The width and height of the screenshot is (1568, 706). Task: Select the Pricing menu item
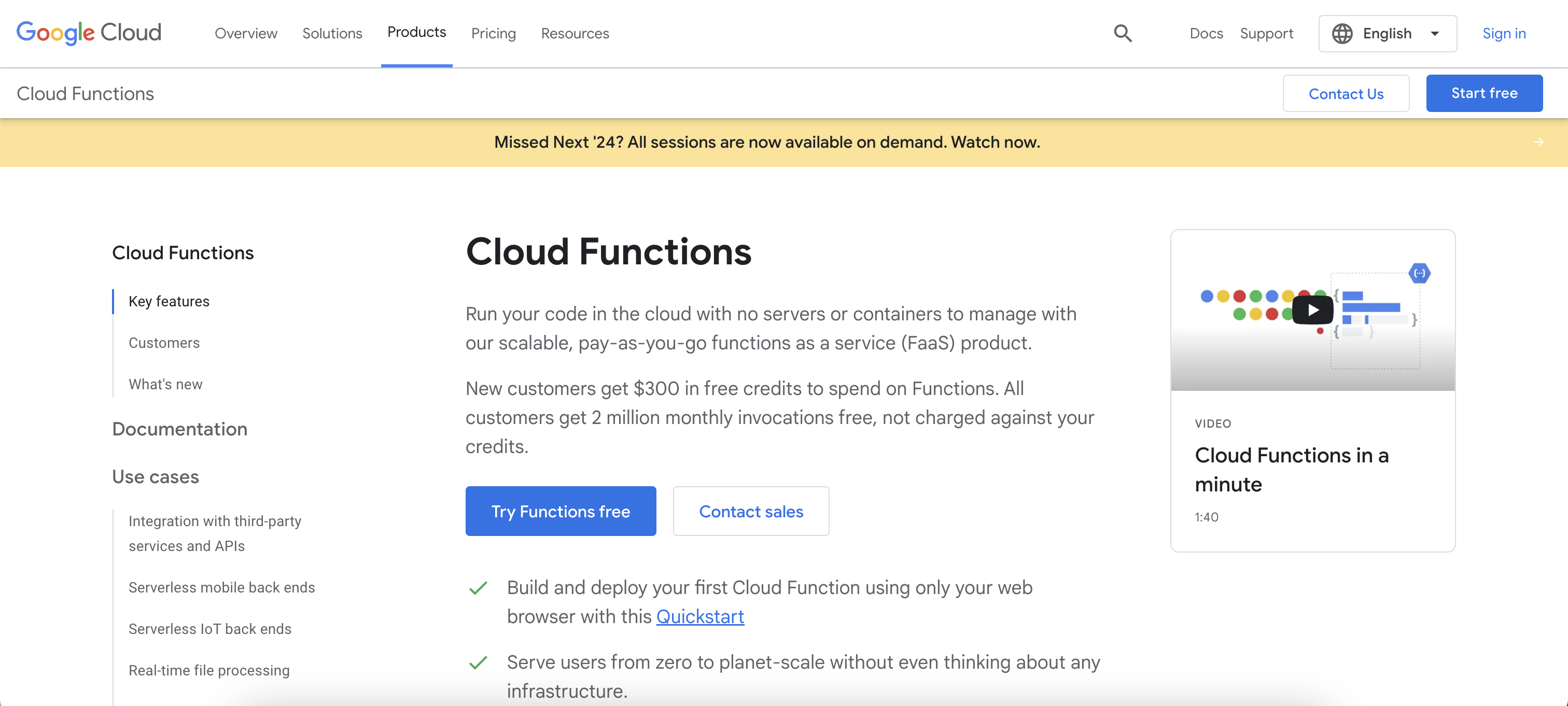click(493, 33)
